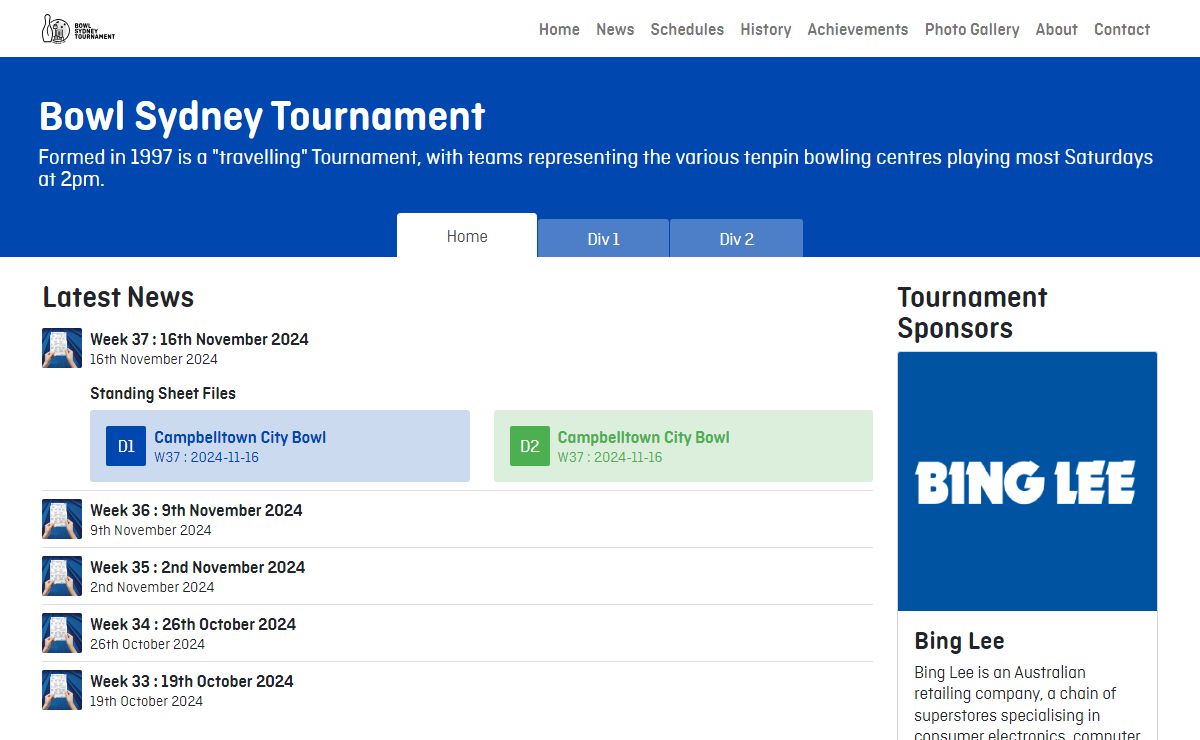The image size is (1200, 740).
Task: Open D1 Campbelltown City Bowl standing sheet
Action: pos(280,446)
